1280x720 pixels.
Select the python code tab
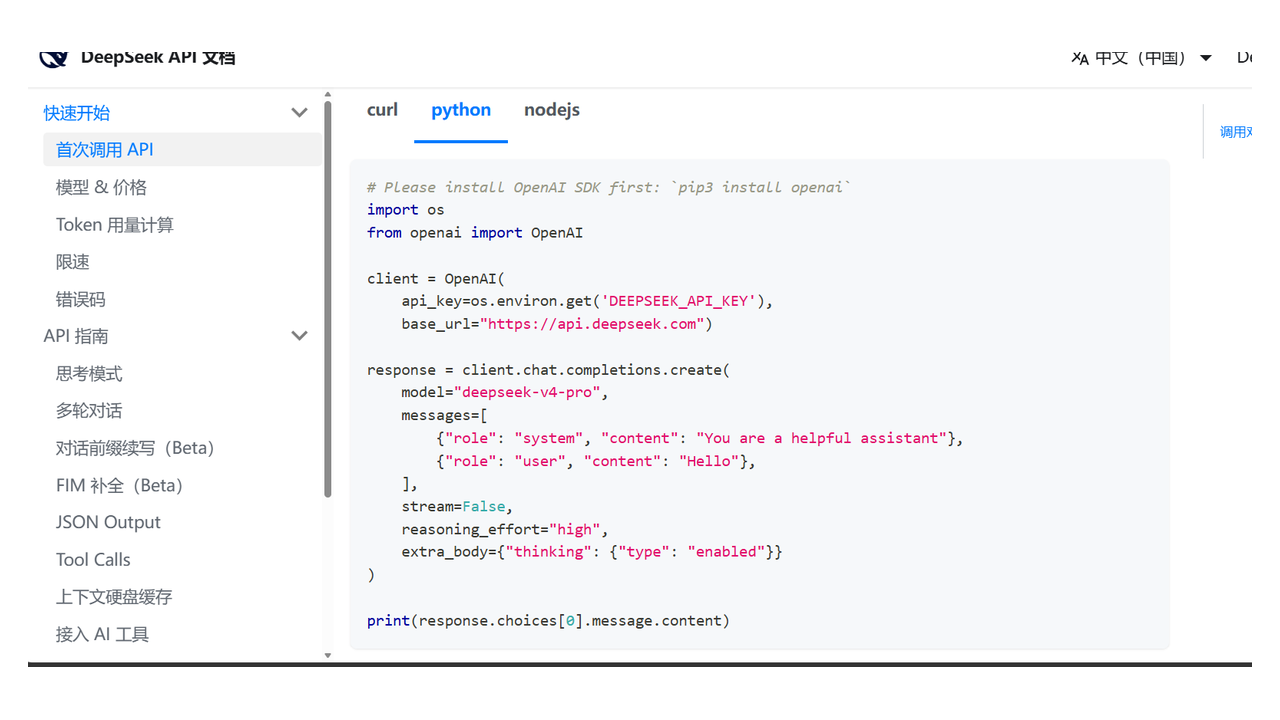461,110
